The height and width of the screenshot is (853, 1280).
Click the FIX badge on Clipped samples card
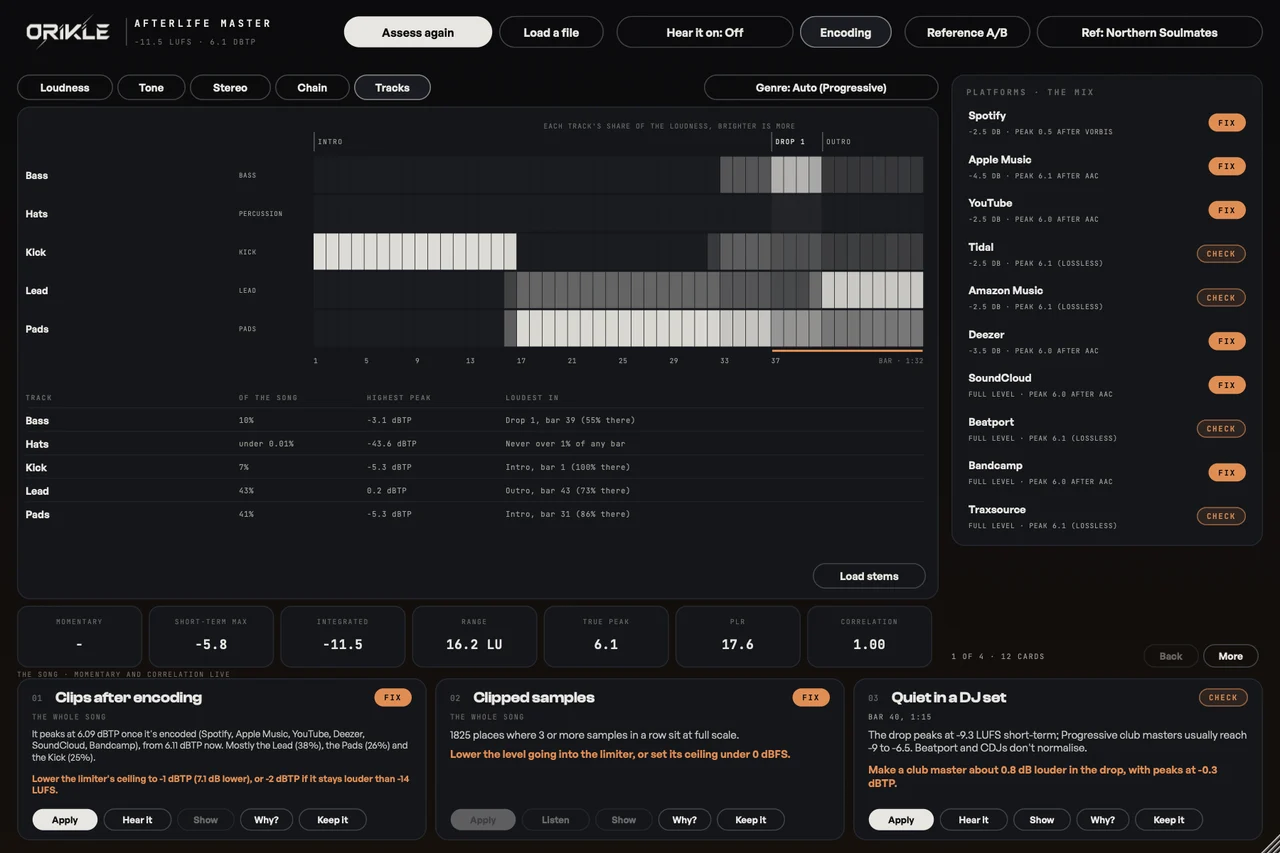tap(811, 698)
